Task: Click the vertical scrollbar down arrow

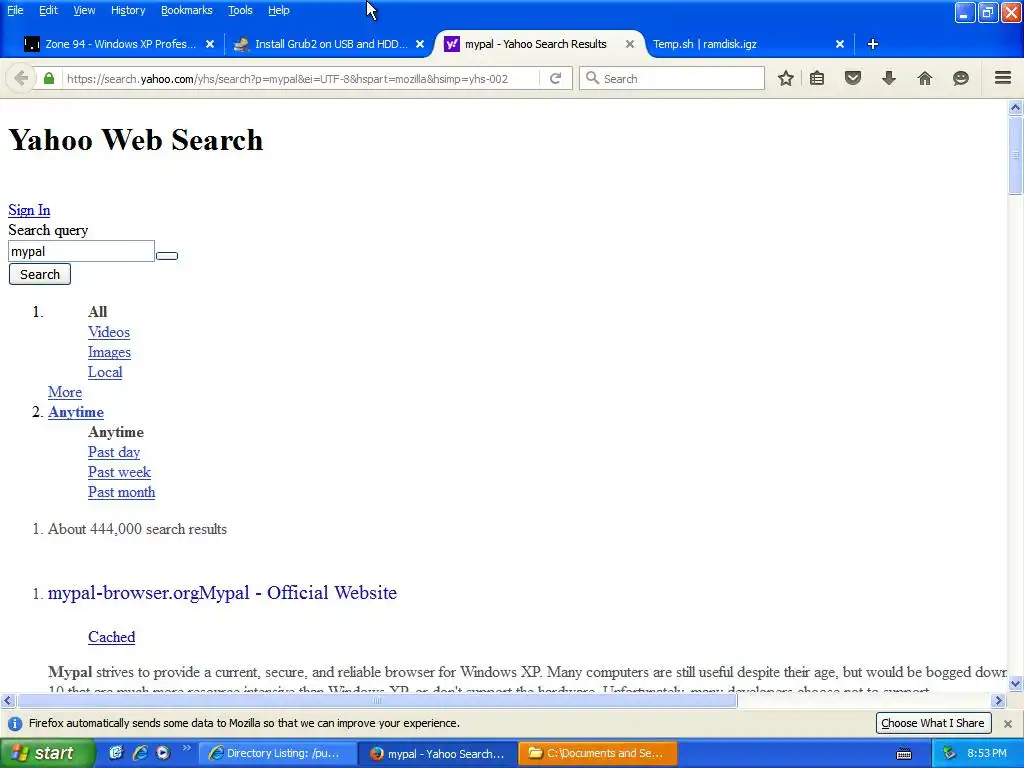Action: [x=1015, y=684]
